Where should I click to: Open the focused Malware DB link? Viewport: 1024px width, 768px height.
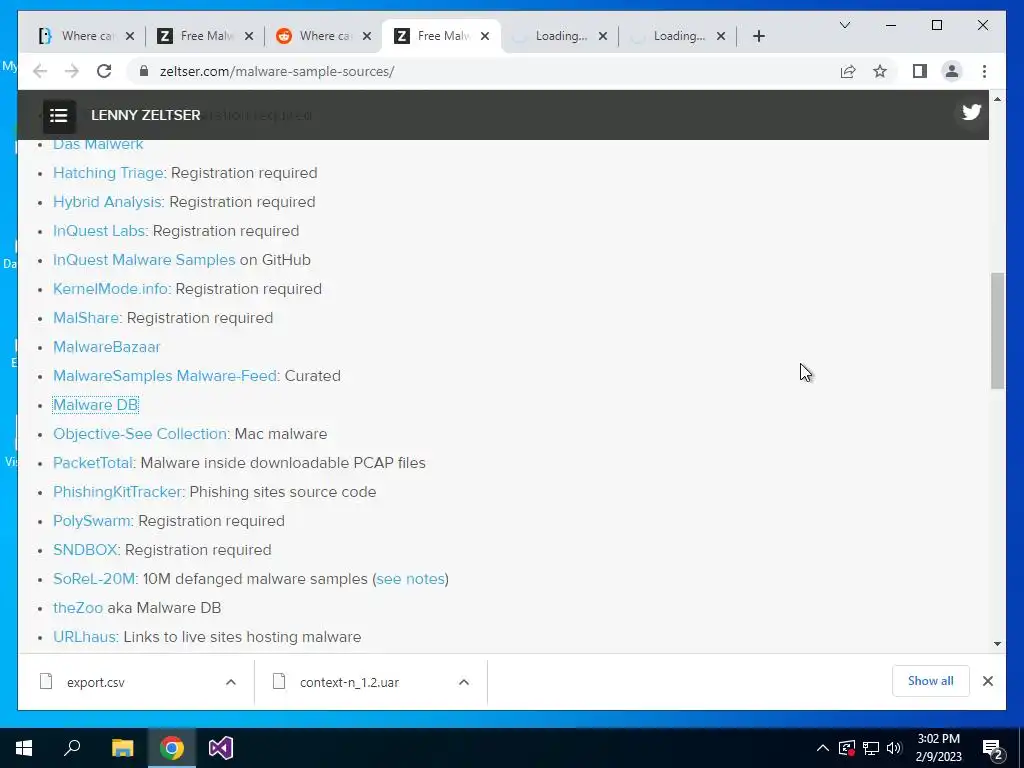[x=95, y=405]
